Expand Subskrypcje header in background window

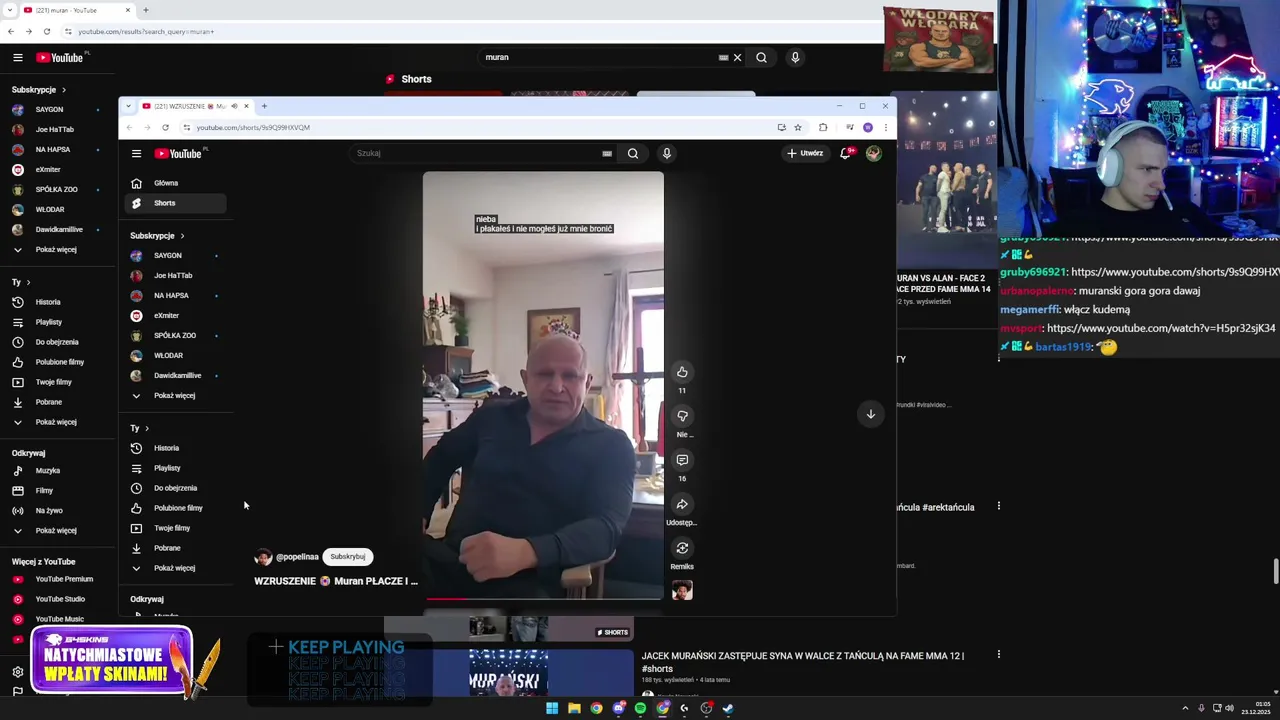38,90
